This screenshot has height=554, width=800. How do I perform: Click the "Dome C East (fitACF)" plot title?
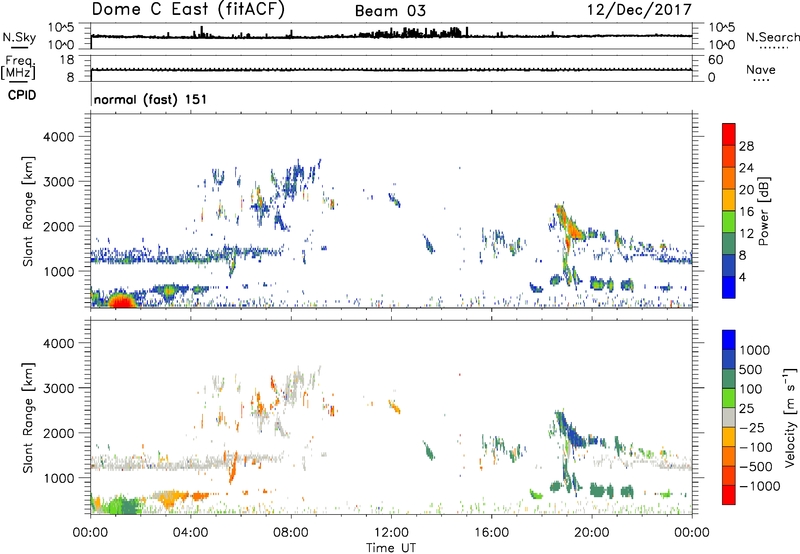tap(188, 9)
